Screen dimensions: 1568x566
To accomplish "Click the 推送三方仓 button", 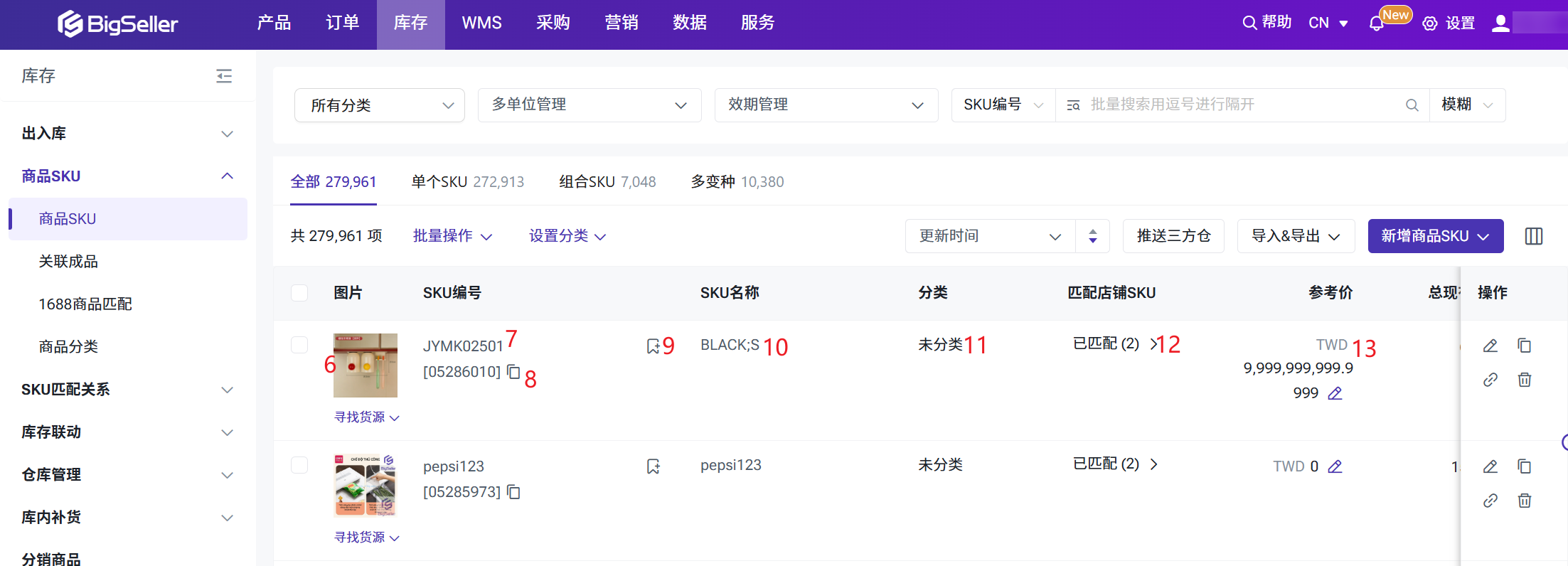I will 1173,236.
